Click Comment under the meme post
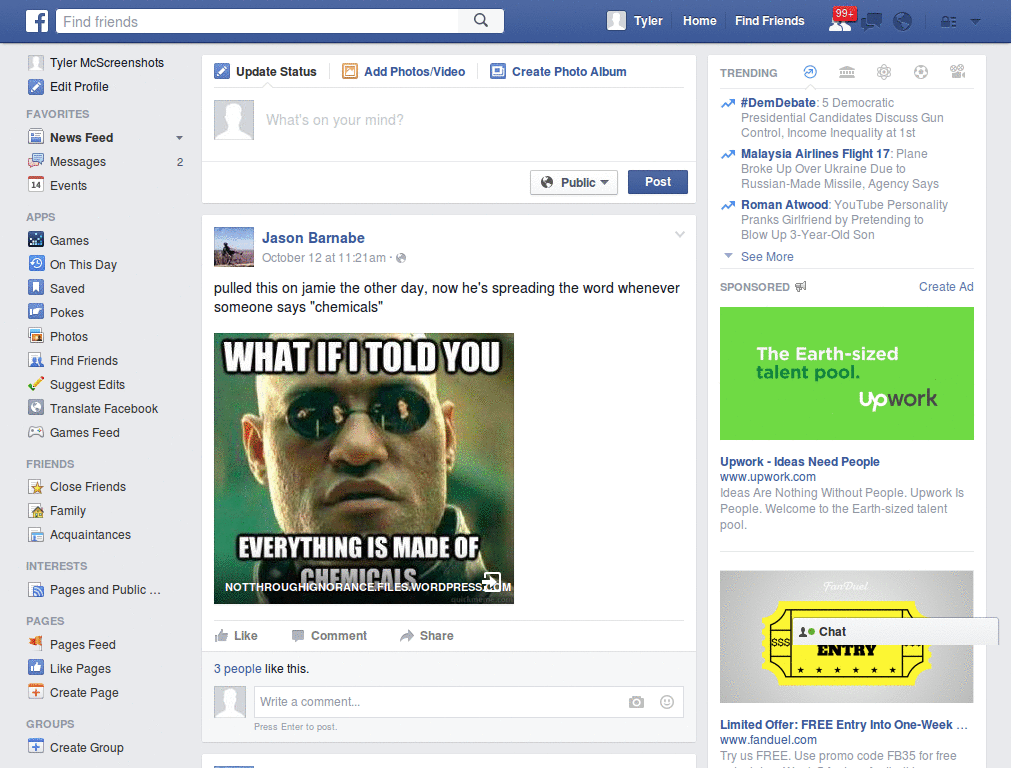The width and height of the screenshot is (1024, 768). 329,635
